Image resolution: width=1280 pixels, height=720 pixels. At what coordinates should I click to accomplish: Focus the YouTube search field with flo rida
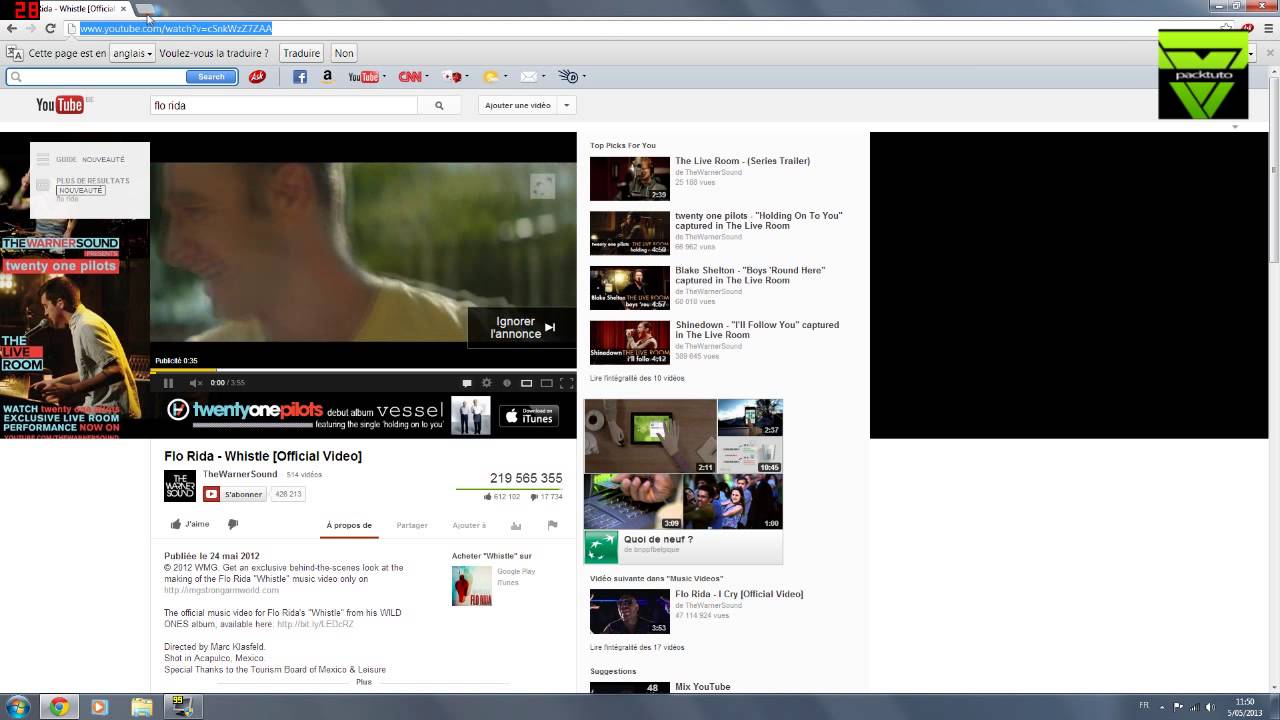click(x=284, y=105)
